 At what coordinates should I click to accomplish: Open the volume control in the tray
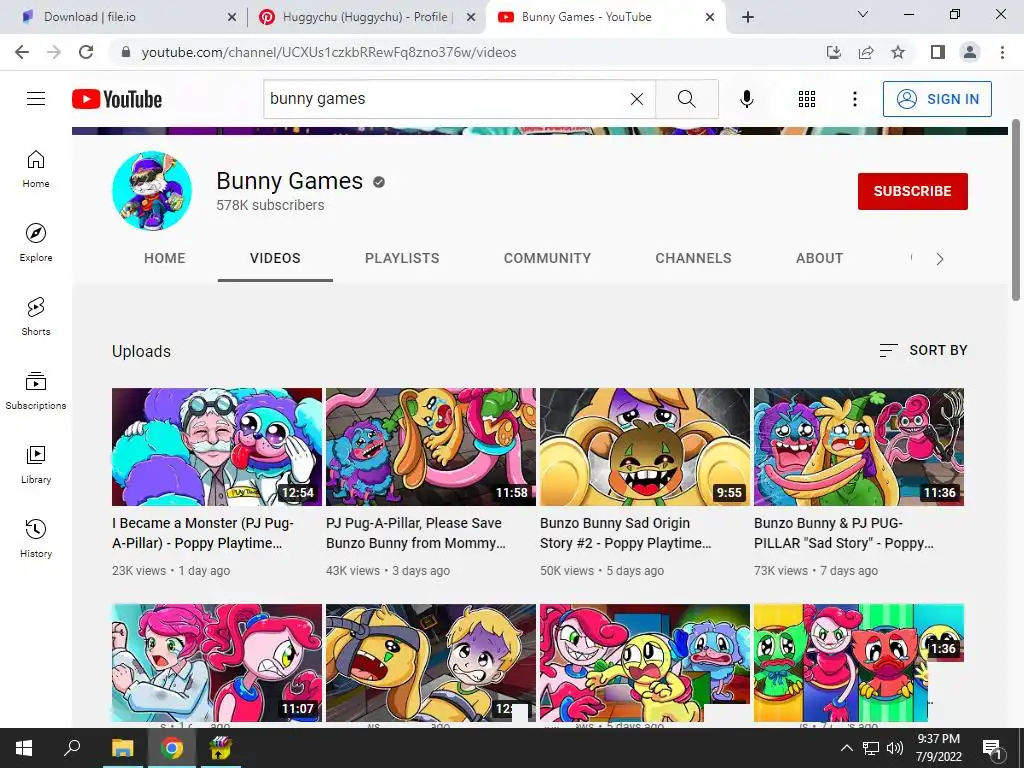(895, 748)
